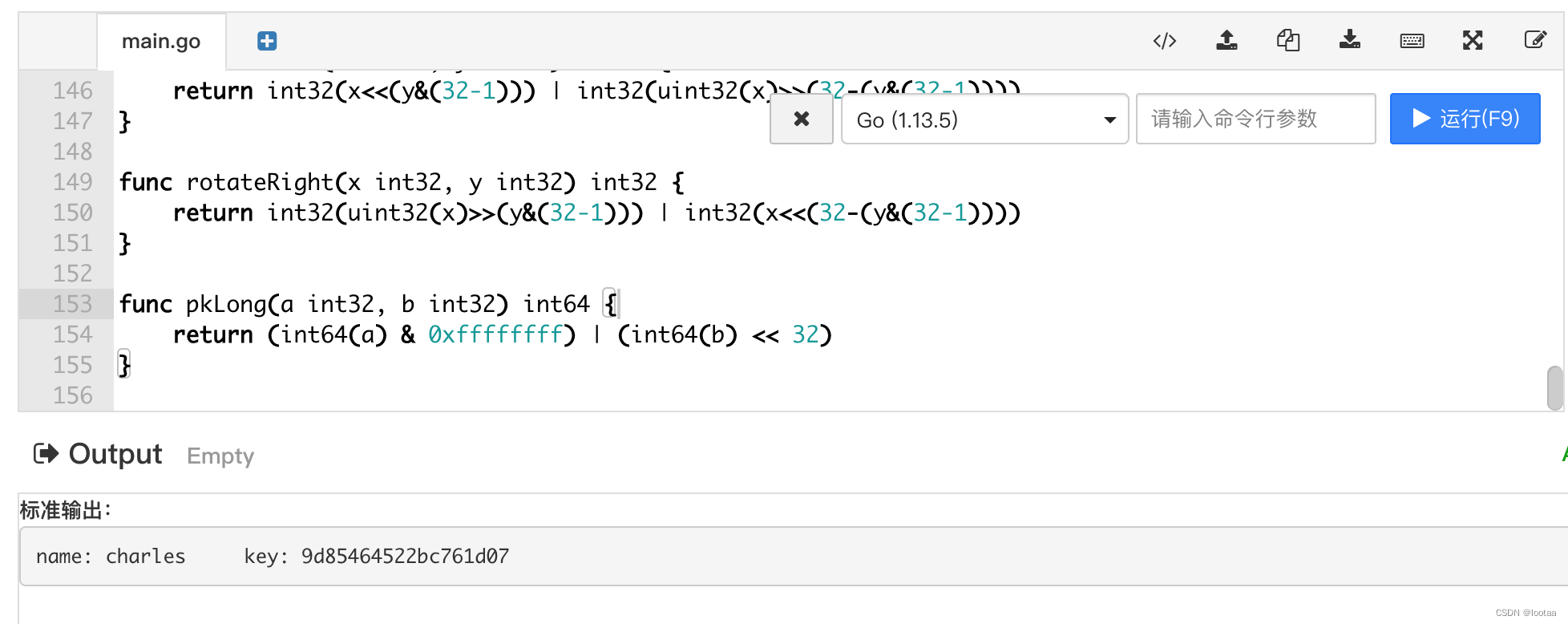Click the embed code icon
This screenshot has width=1568, height=624.
(1165, 40)
